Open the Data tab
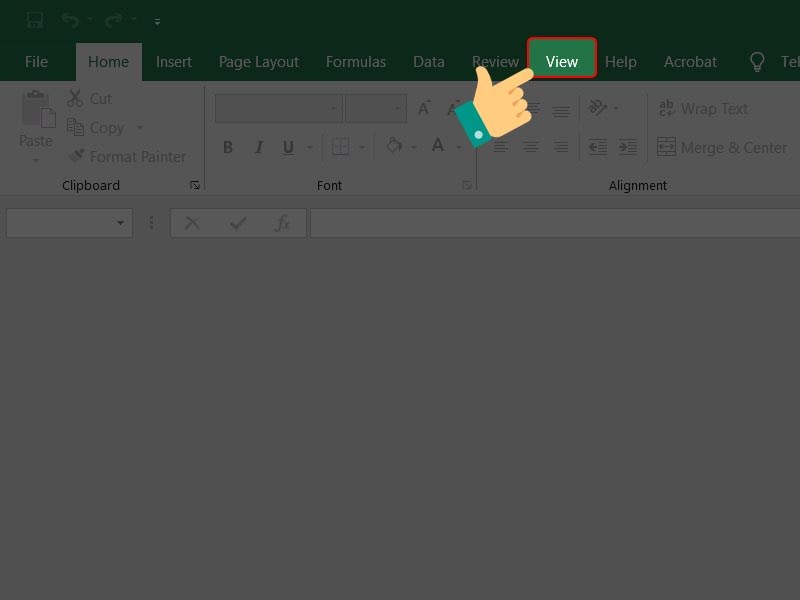The height and width of the screenshot is (600, 800). (429, 62)
